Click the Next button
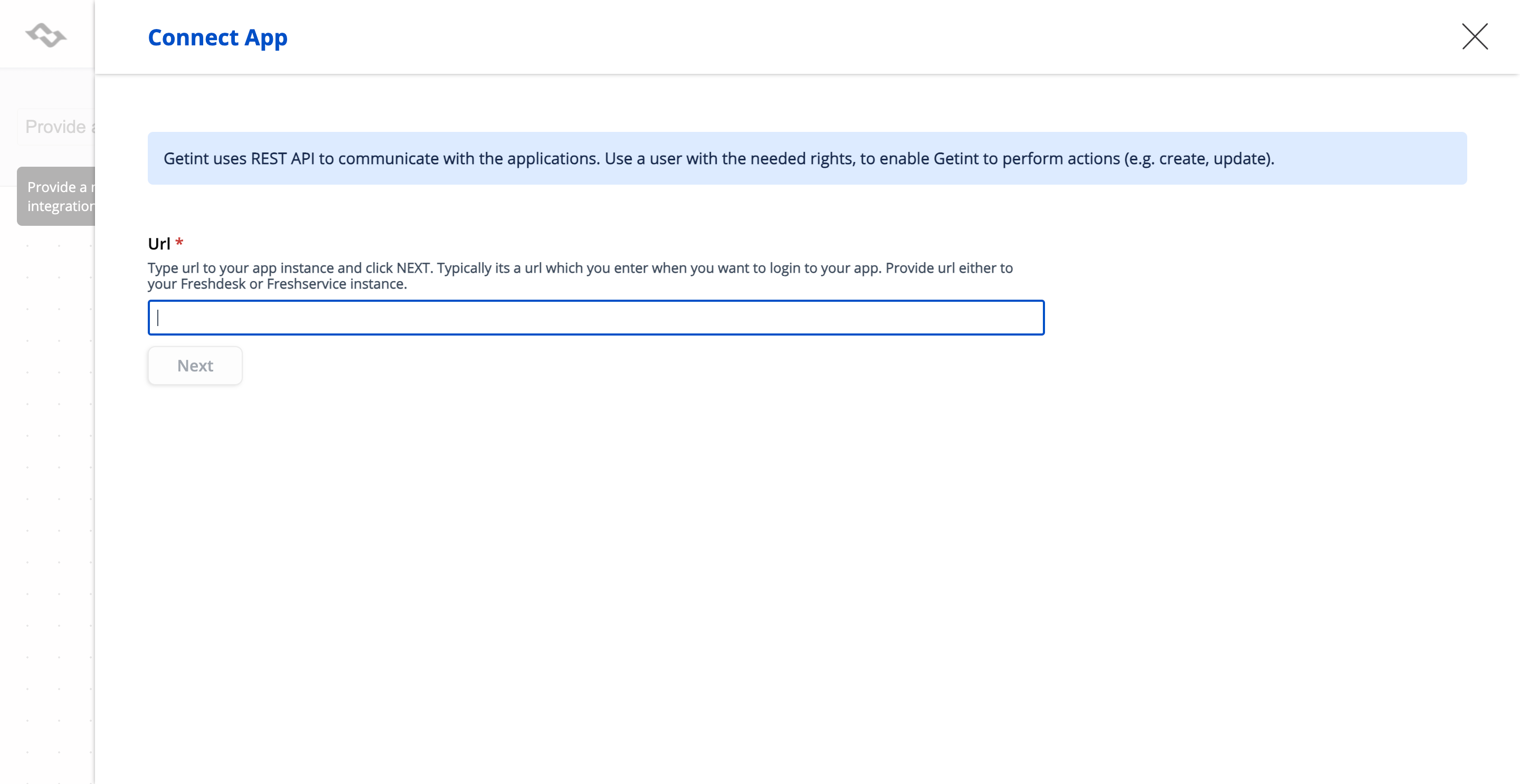This screenshot has height=784, width=1520. click(195, 366)
